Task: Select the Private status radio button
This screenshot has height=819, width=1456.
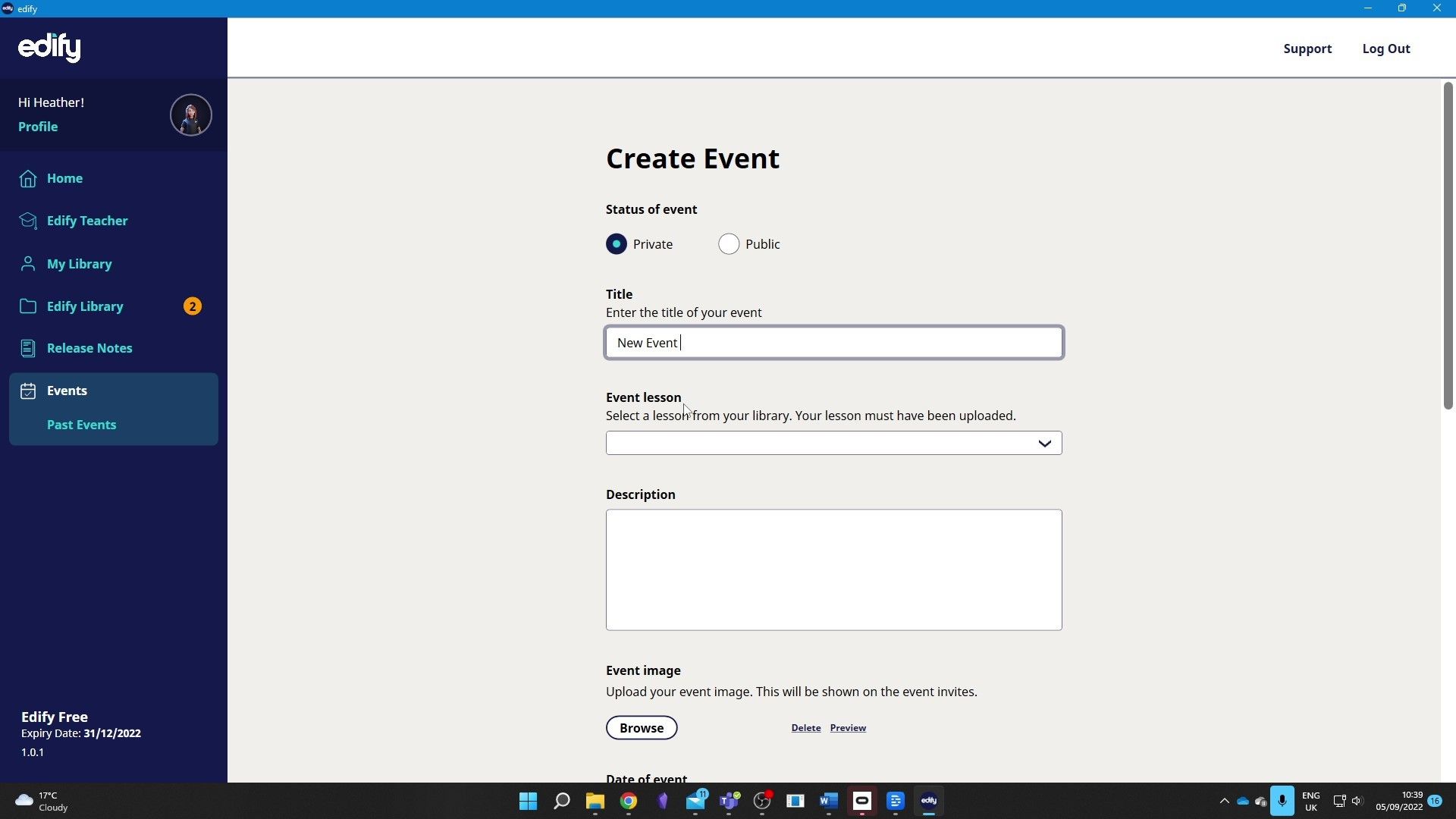Action: pos(617,244)
